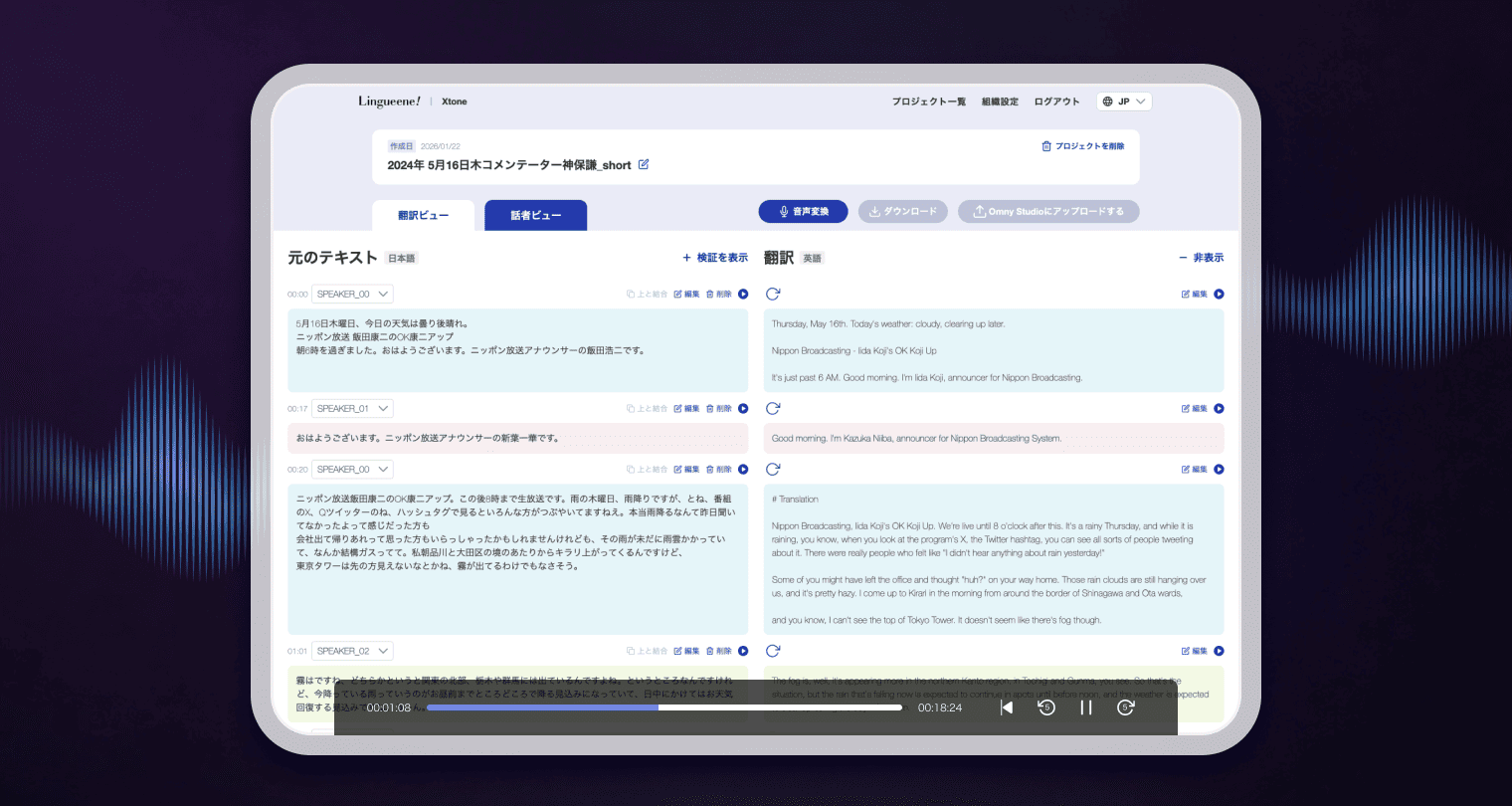Viewport: 1512px width, 806px height.
Task: Regenerate translation for the first segment
Action: [x=773, y=294]
